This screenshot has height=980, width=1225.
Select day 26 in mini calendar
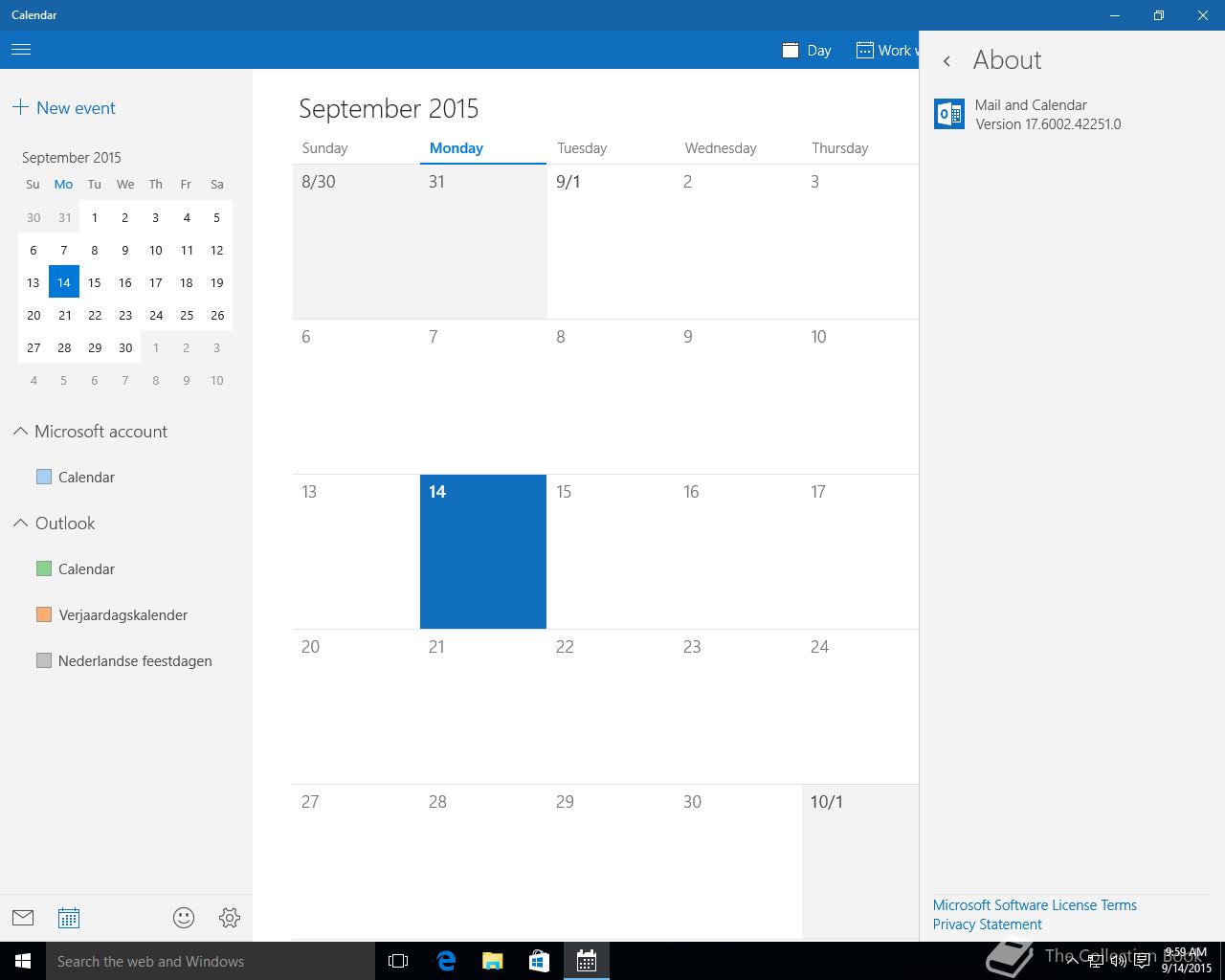(x=217, y=315)
